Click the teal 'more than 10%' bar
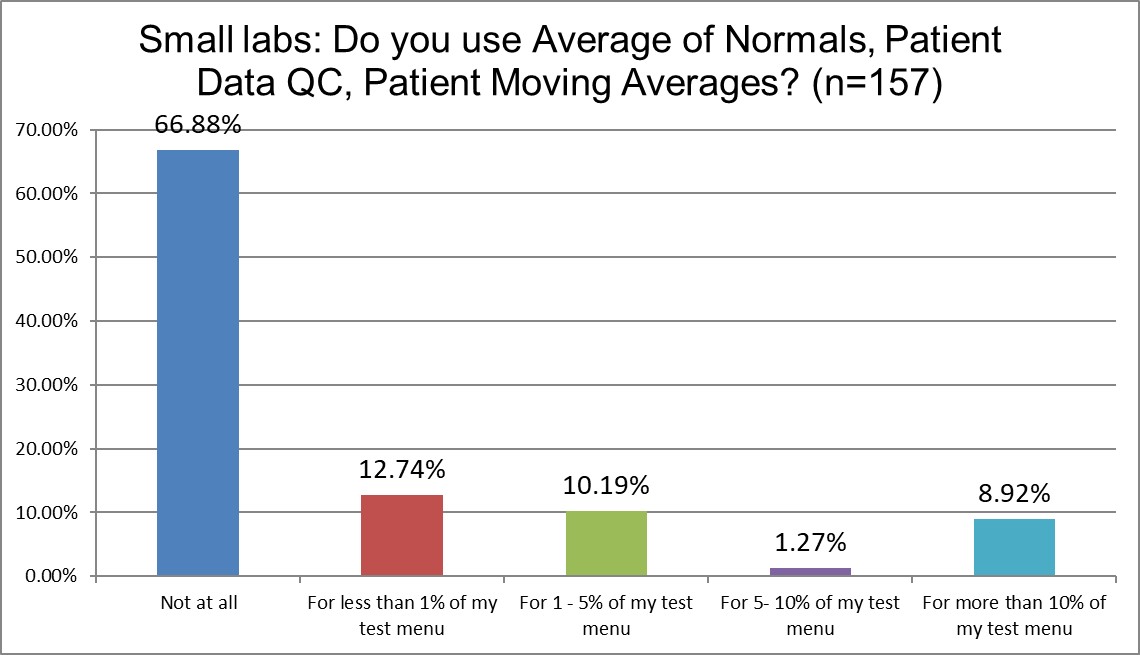The image size is (1140, 655). coord(1014,547)
